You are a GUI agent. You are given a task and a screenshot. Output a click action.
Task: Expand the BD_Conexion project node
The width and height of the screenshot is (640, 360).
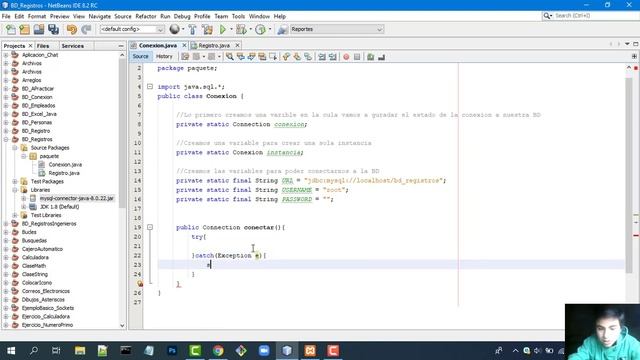tap(6, 97)
